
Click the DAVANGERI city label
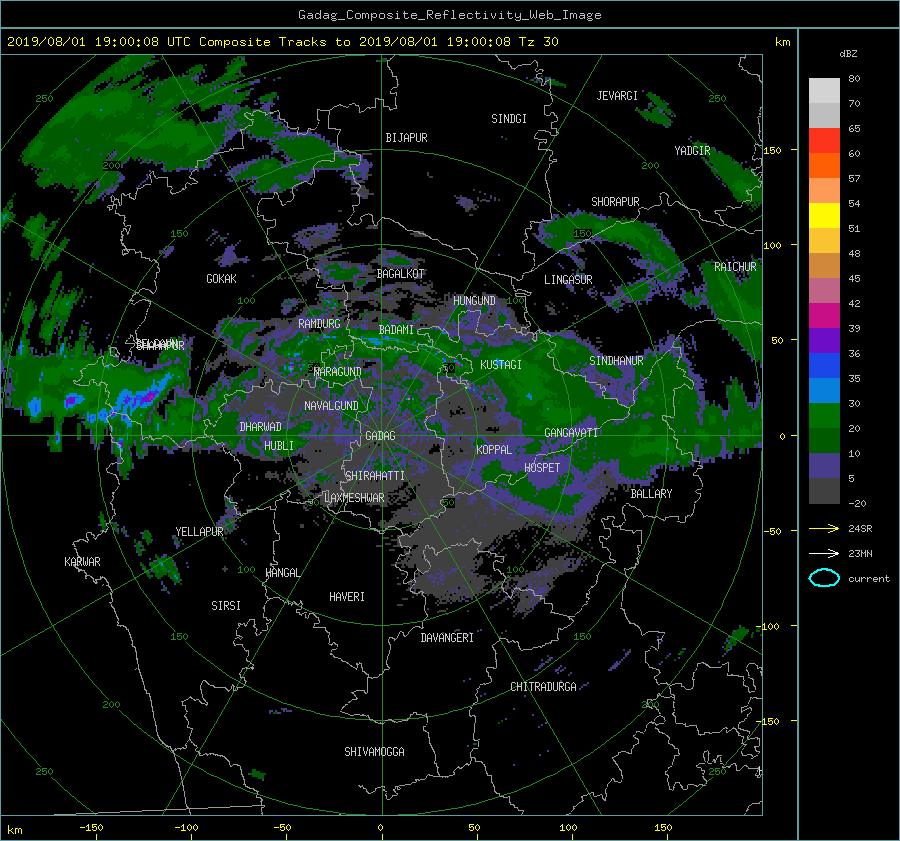(x=447, y=638)
